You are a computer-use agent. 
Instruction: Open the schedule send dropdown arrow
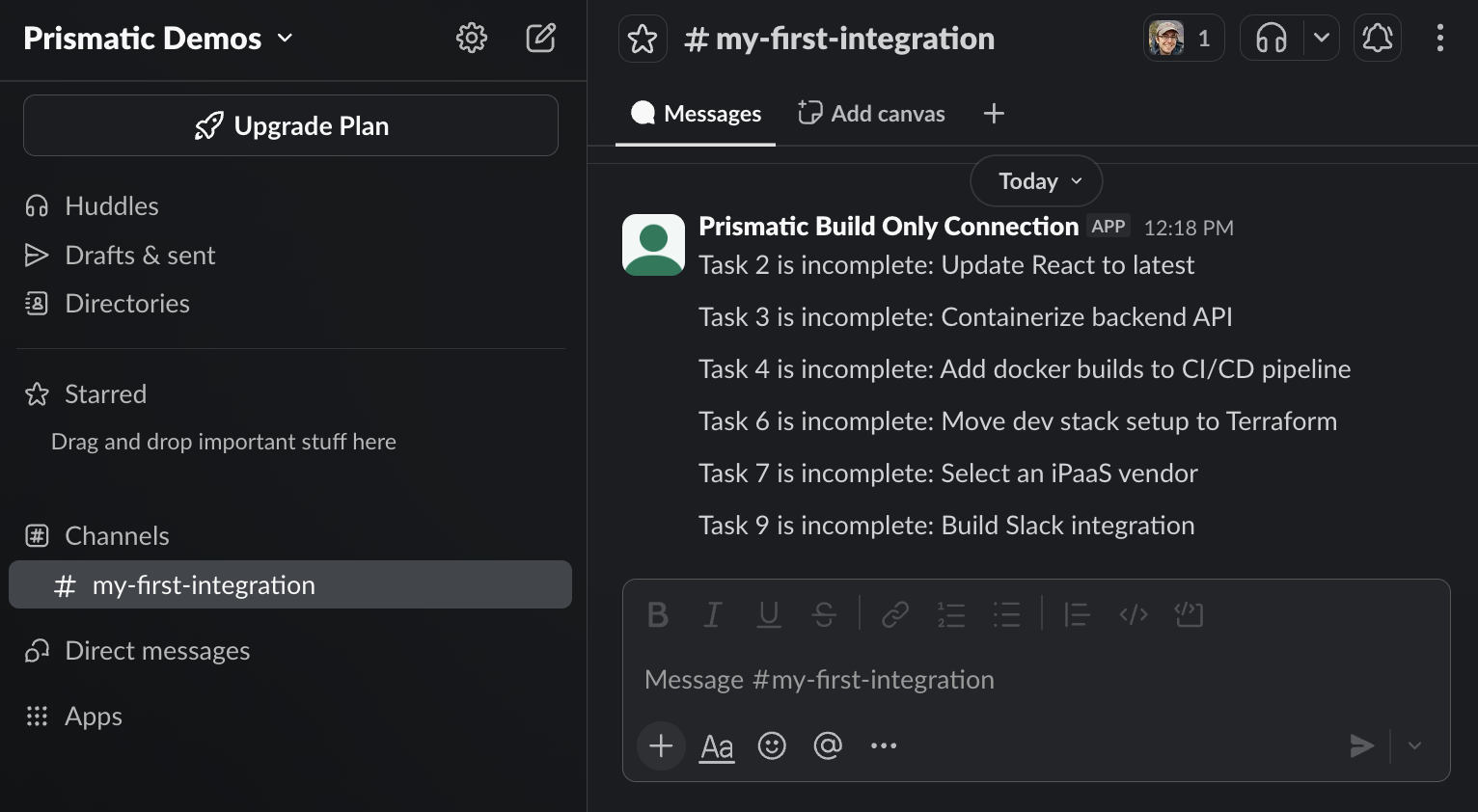(1414, 745)
